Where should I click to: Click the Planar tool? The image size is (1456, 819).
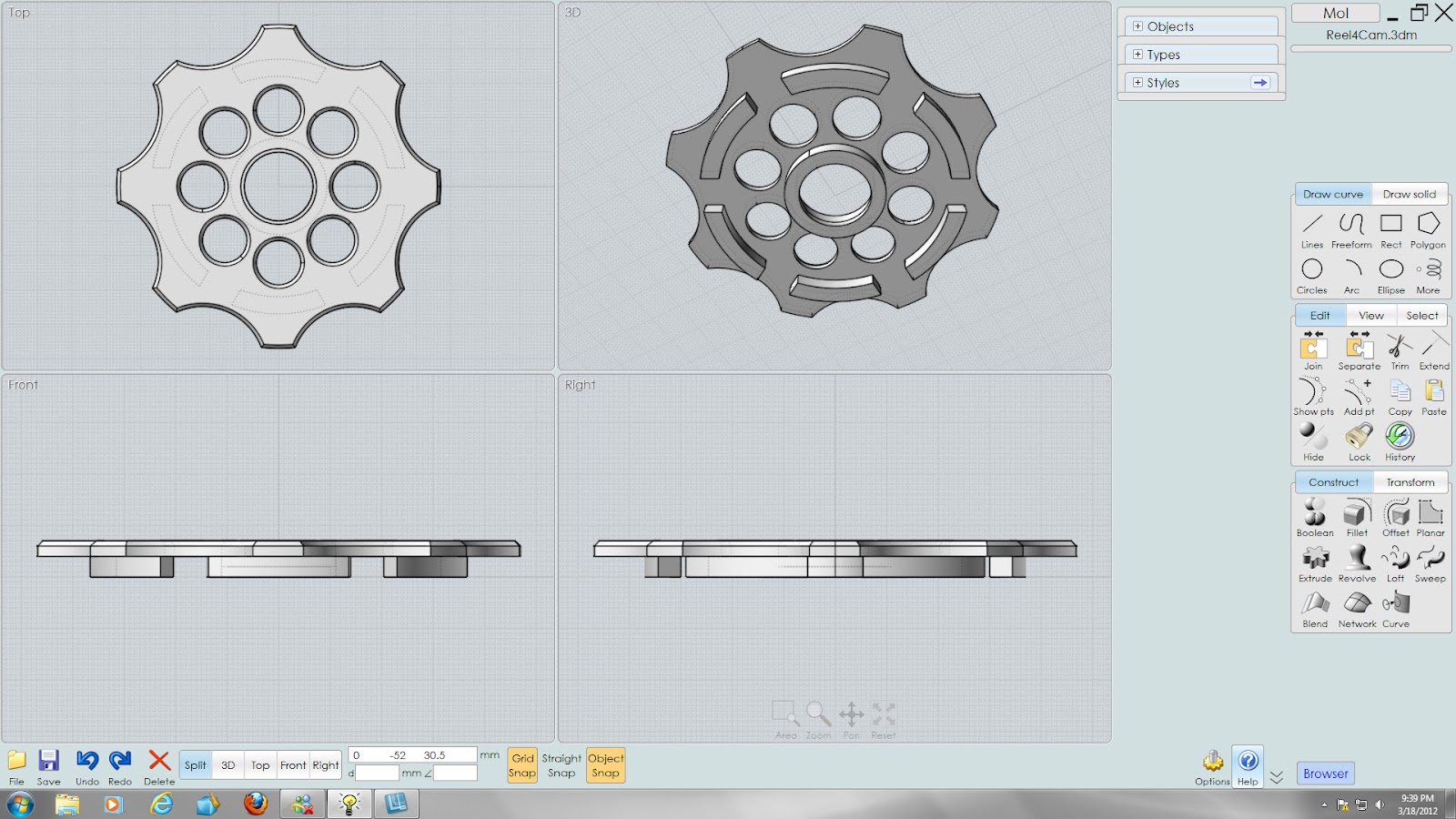coord(1431,518)
